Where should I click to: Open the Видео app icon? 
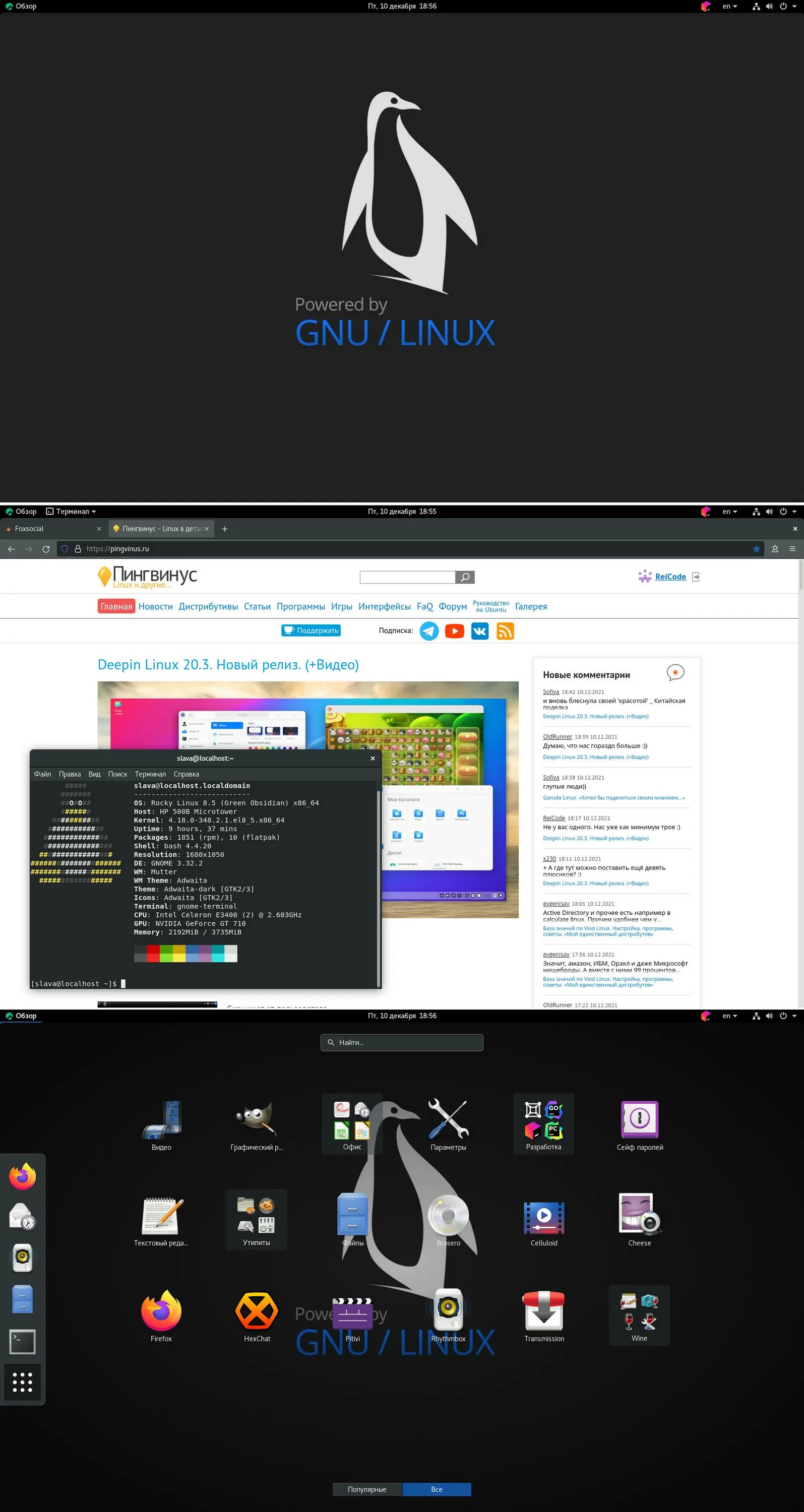(x=161, y=1126)
